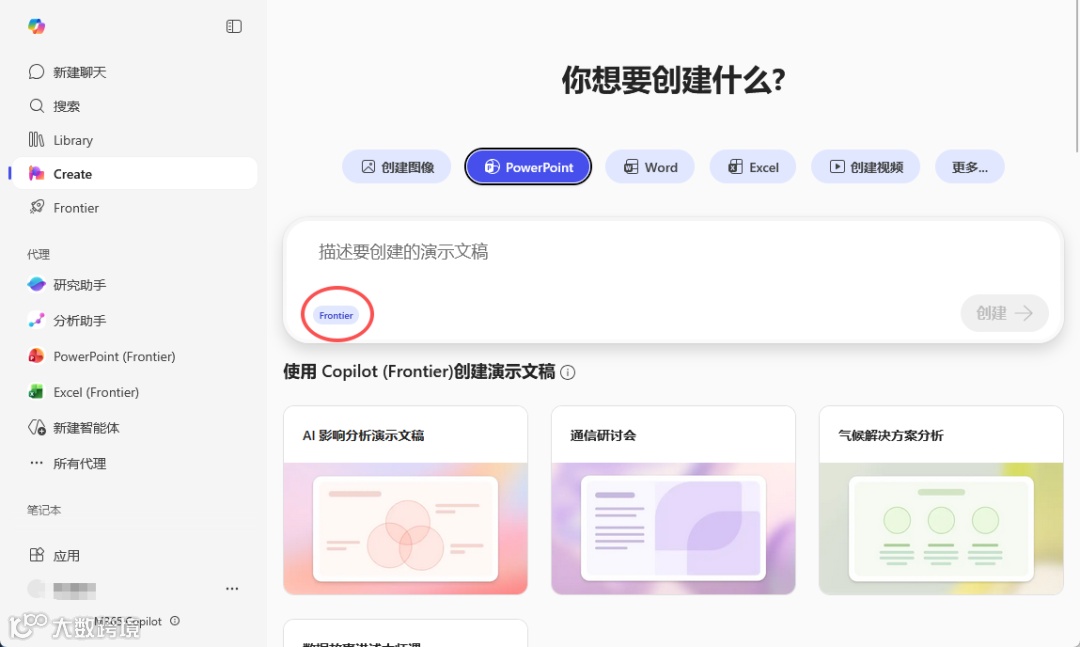Open the 研究助手 agent

coord(134,285)
